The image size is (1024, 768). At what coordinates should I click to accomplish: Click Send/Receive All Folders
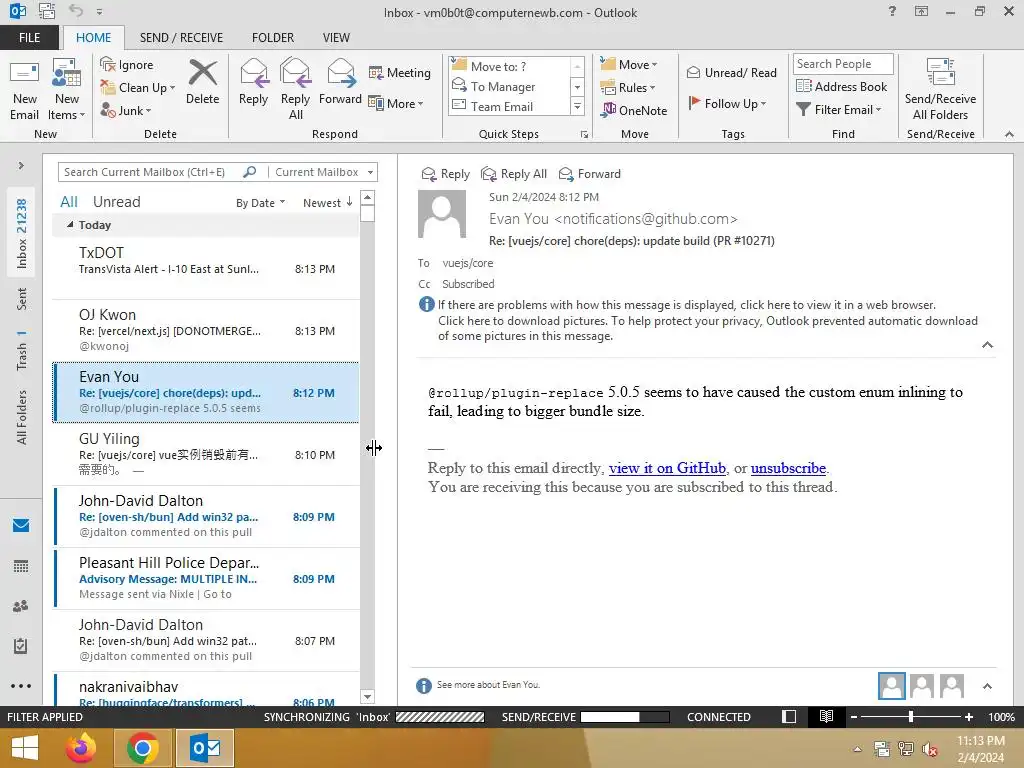coord(940,90)
